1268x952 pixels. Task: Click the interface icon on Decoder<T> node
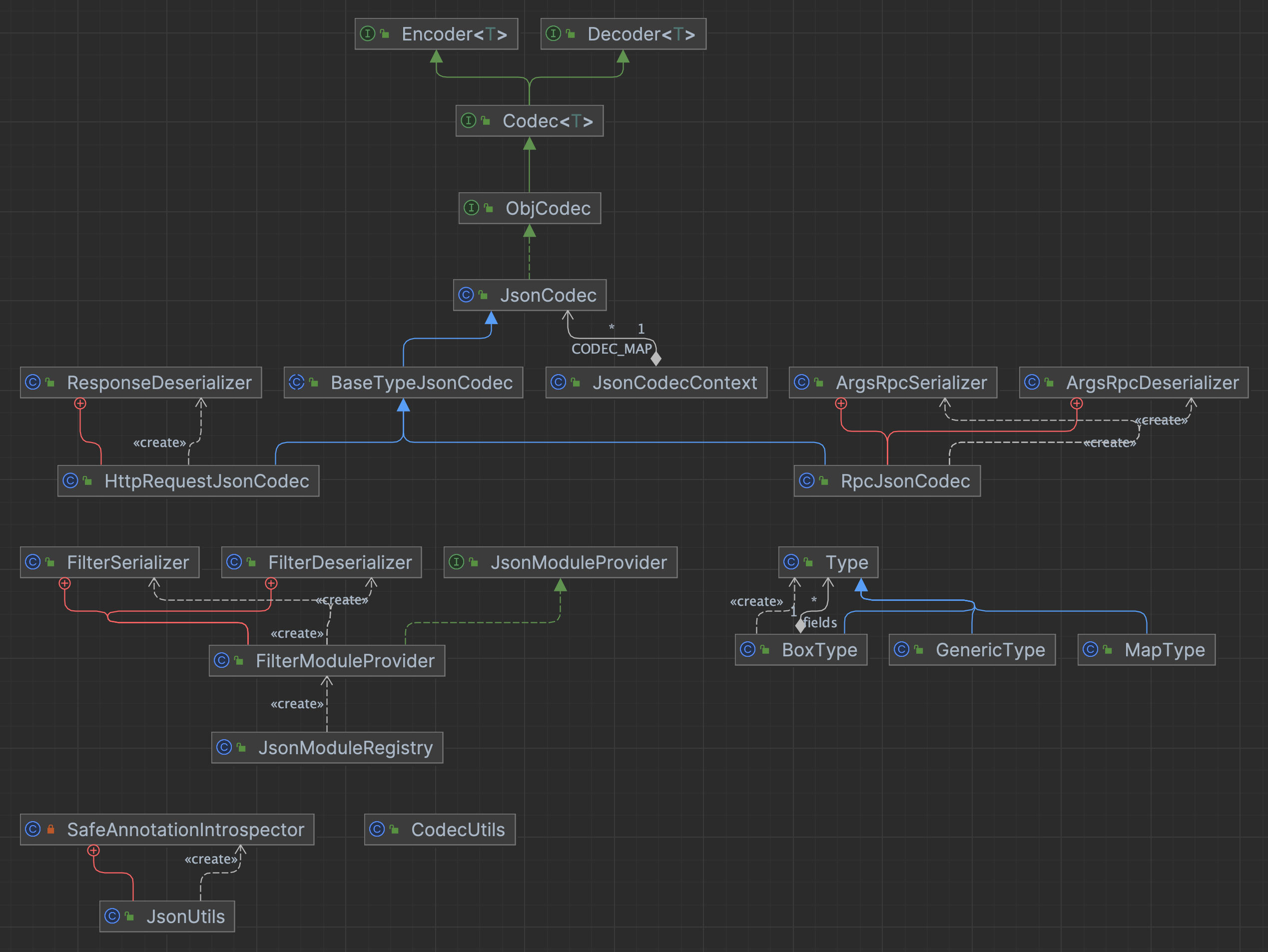[x=553, y=34]
